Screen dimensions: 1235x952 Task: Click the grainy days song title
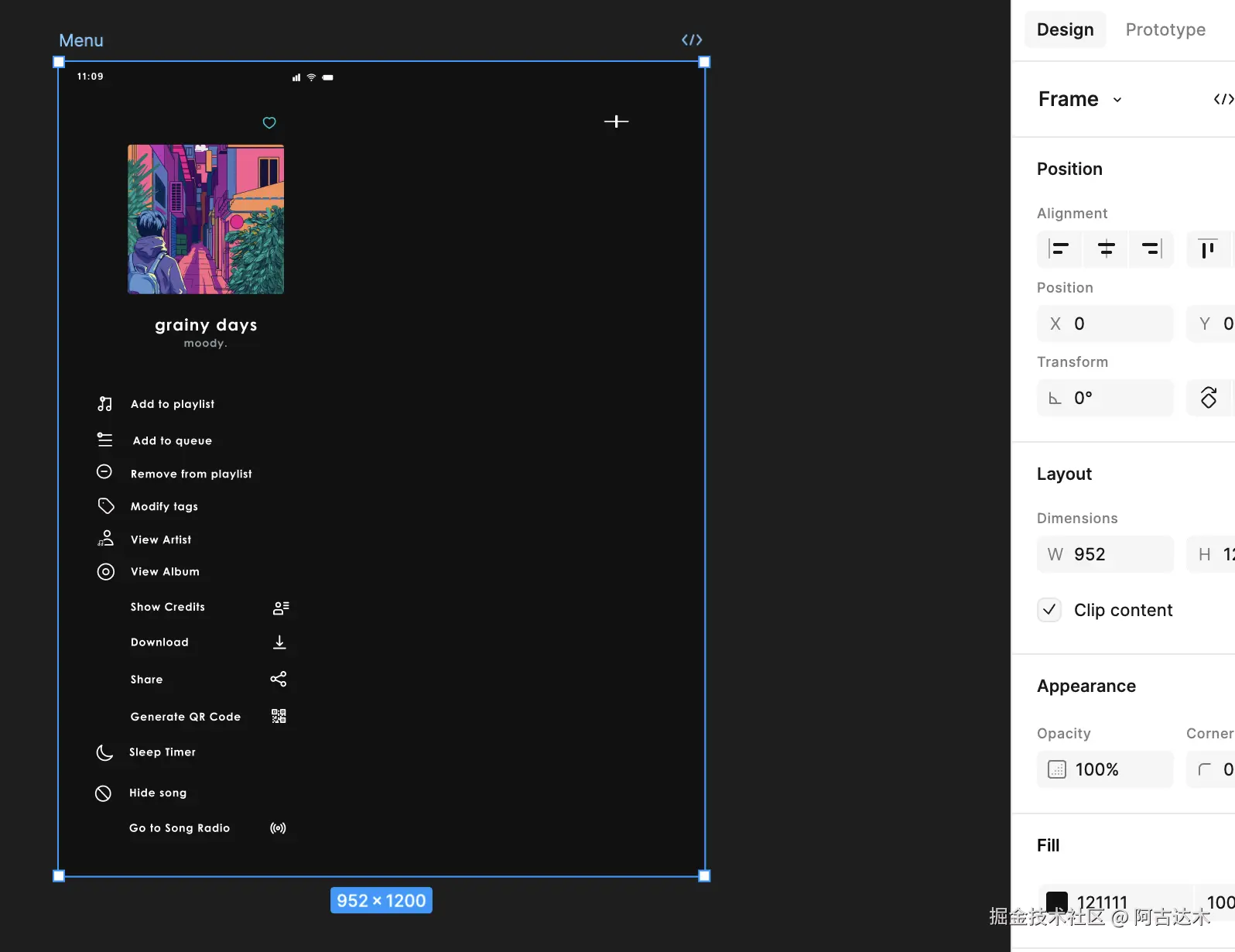[x=206, y=325]
